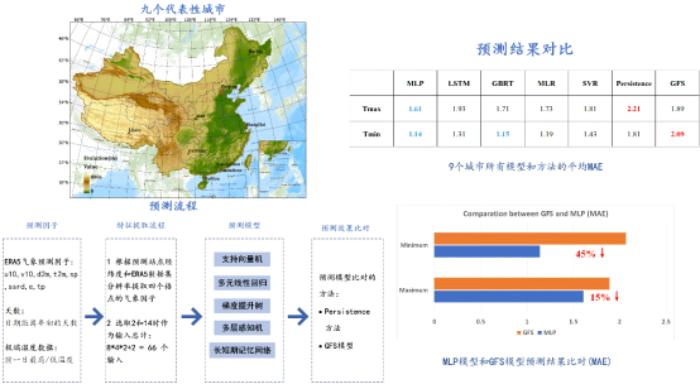Select the 多元线性回归 model box
The height and width of the screenshot is (384, 700).
point(242,283)
